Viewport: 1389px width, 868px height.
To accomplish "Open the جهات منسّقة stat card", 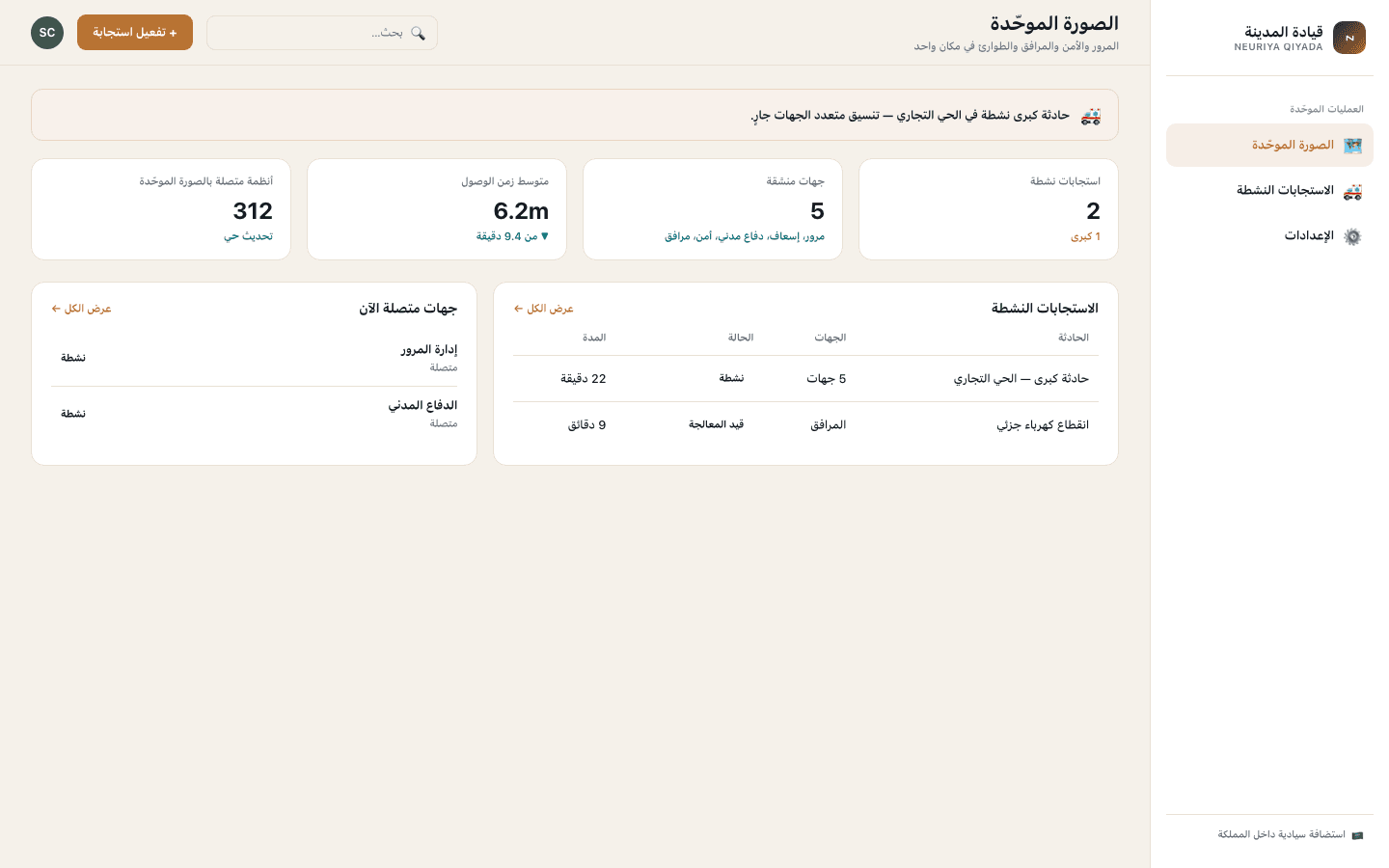I will (713, 209).
